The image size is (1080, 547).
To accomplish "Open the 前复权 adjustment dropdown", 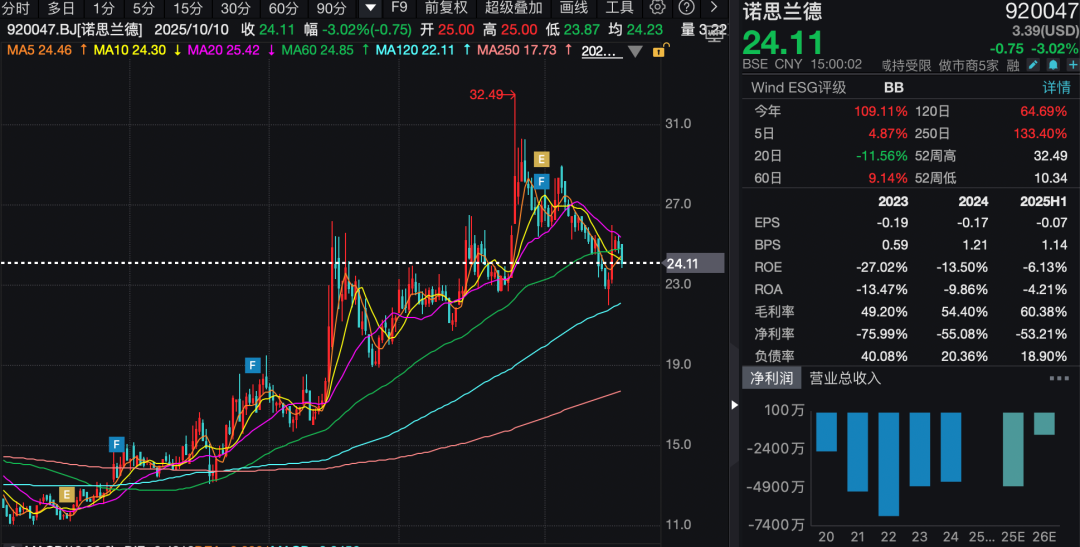I will tap(446, 8).
